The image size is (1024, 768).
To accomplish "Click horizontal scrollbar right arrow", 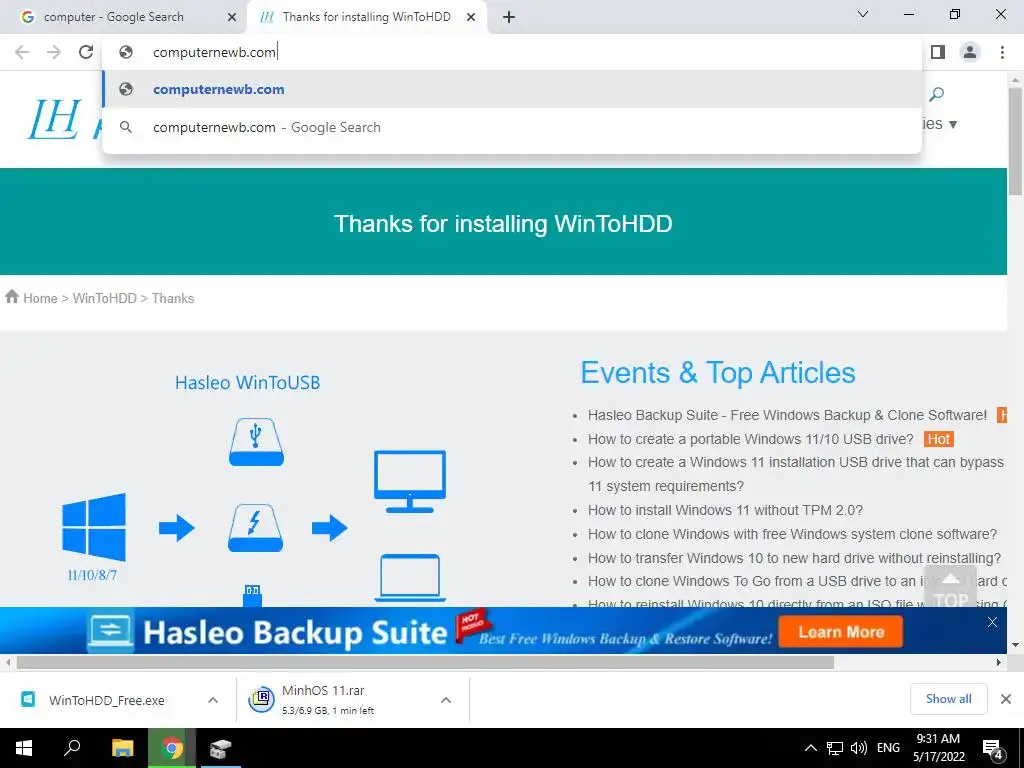I will pos(999,662).
